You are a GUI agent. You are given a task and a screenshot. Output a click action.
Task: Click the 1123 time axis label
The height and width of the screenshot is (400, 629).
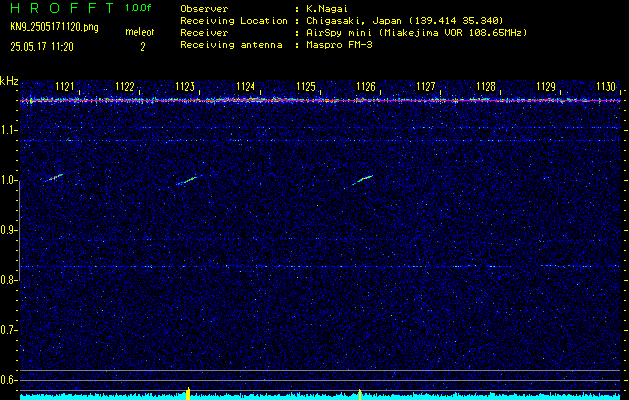[185, 86]
